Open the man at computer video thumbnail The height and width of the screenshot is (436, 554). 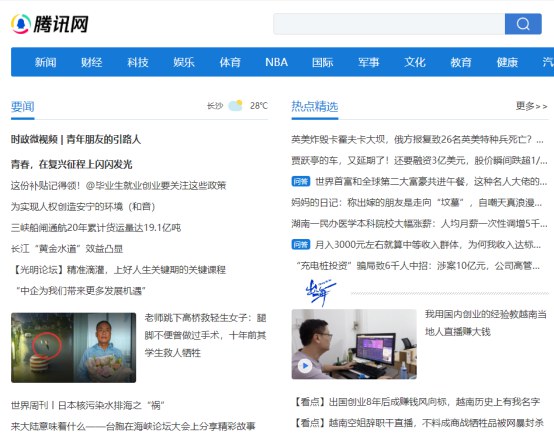point(354,344)
